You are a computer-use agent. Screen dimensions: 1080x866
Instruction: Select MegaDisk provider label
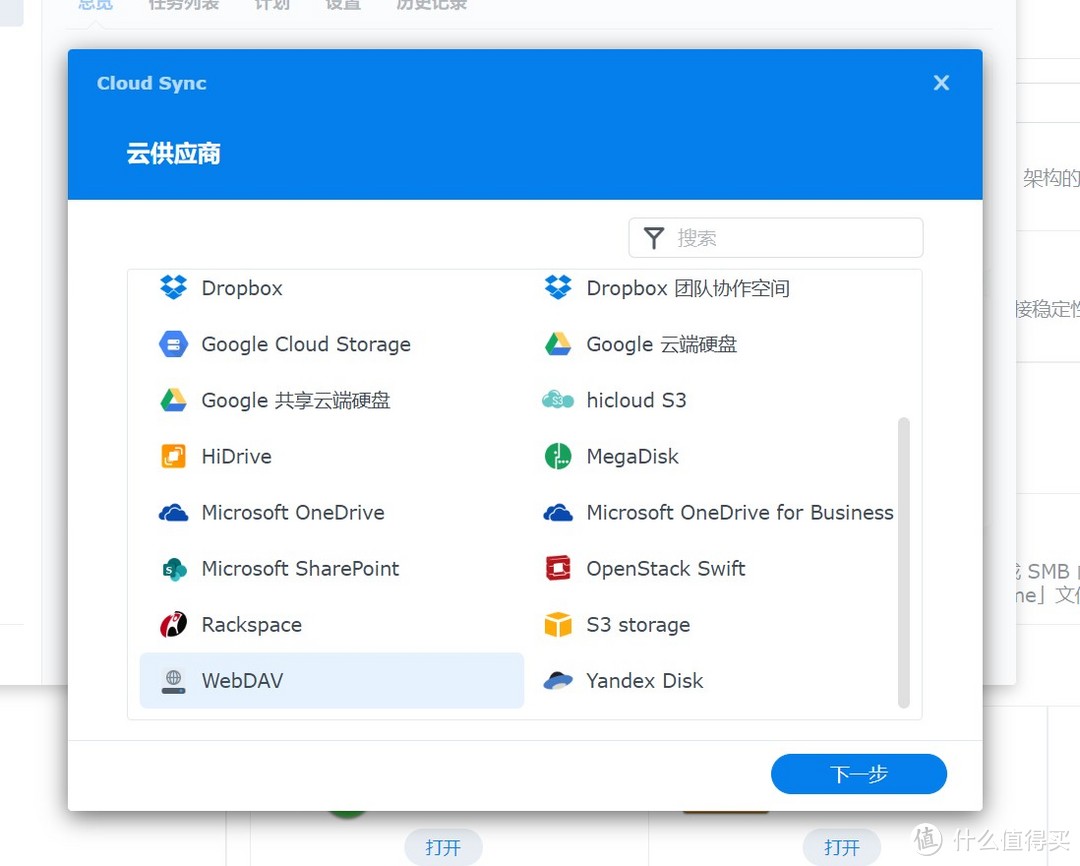(632, 456)
